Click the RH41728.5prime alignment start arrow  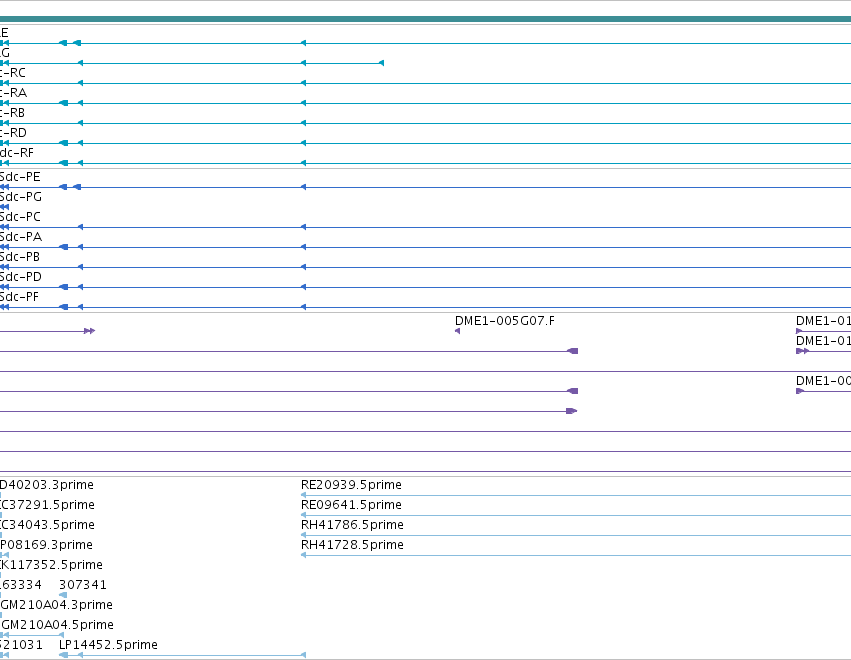click(304, 555)
